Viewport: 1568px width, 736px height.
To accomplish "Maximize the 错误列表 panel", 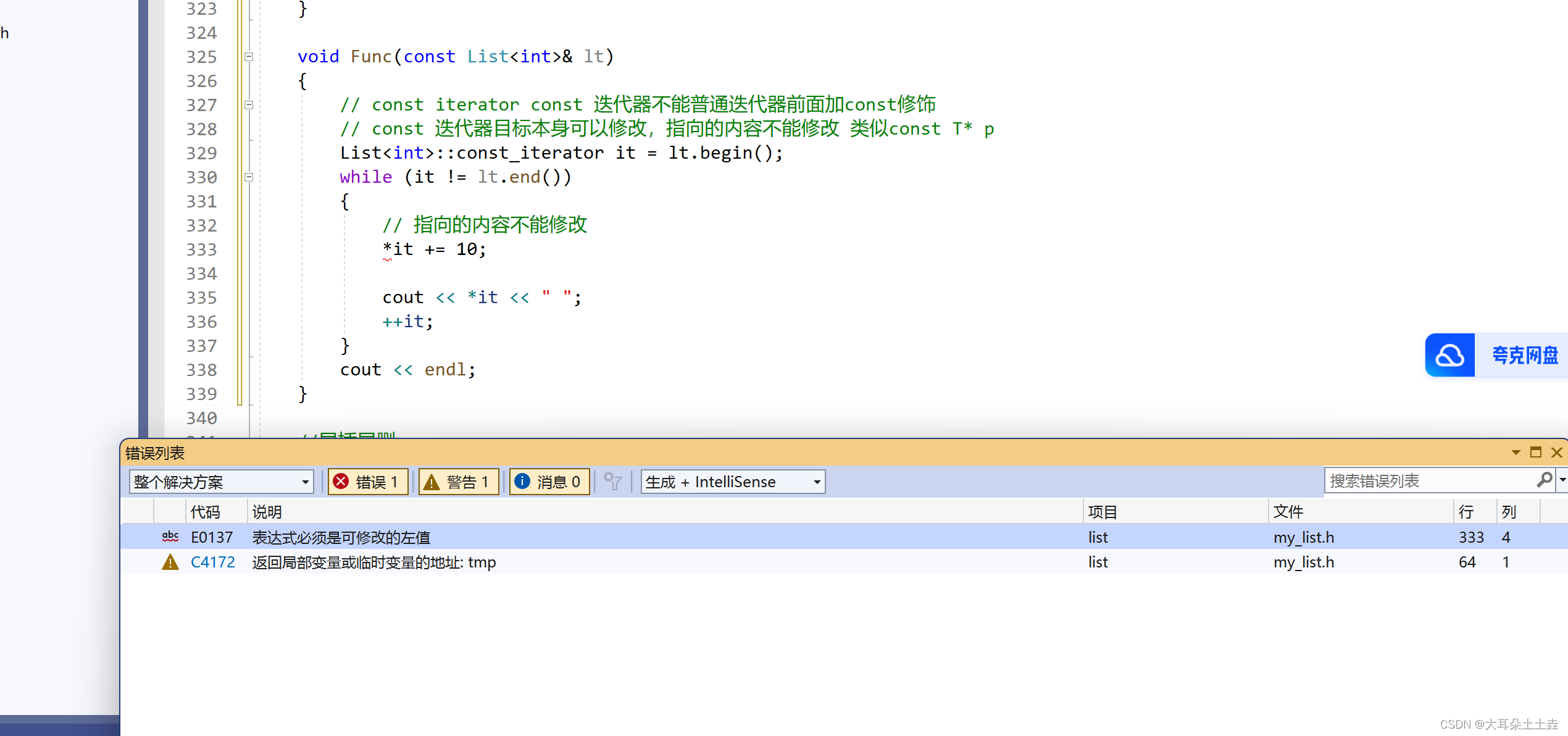I will [x=1536, y=453].
